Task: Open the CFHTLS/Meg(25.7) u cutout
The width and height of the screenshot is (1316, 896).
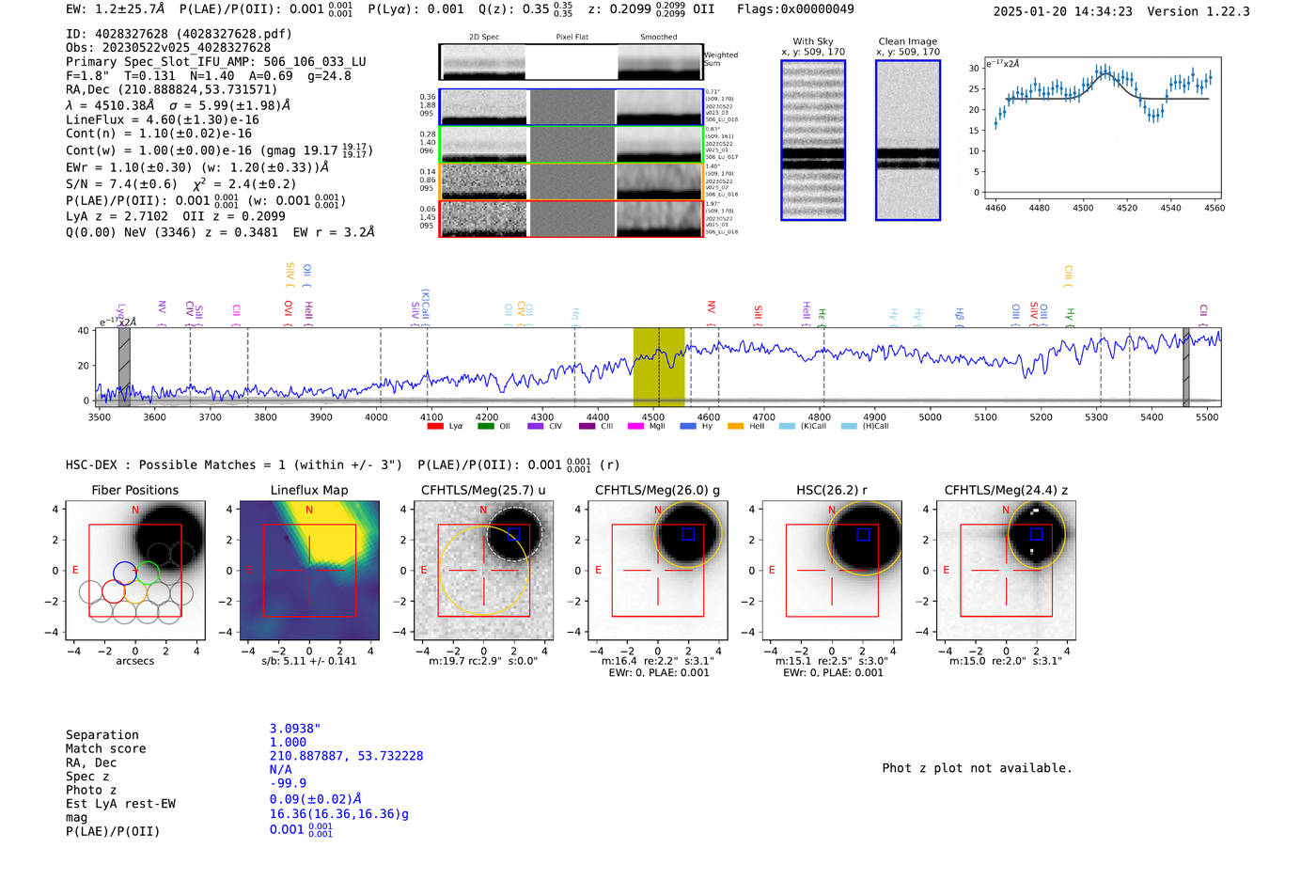Action: (483, 570)
